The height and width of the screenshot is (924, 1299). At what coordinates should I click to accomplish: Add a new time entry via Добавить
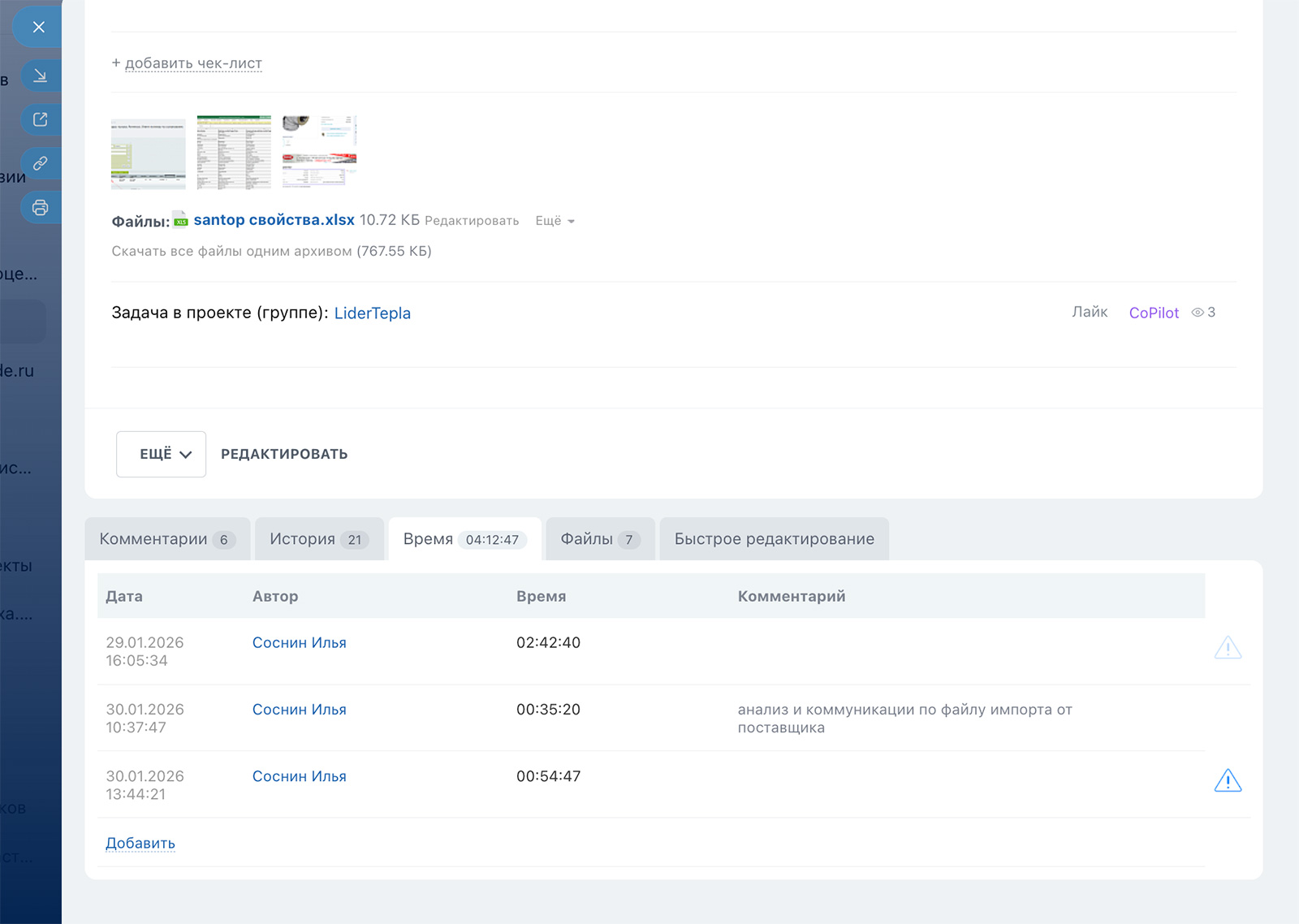(140, 844)
